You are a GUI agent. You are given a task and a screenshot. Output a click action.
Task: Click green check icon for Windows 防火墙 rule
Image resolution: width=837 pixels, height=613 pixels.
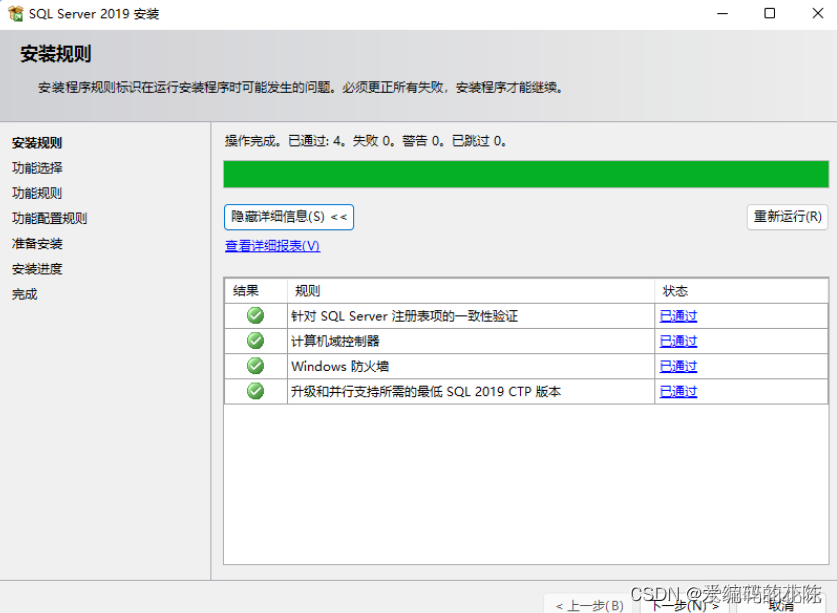[x=255, y=366]
